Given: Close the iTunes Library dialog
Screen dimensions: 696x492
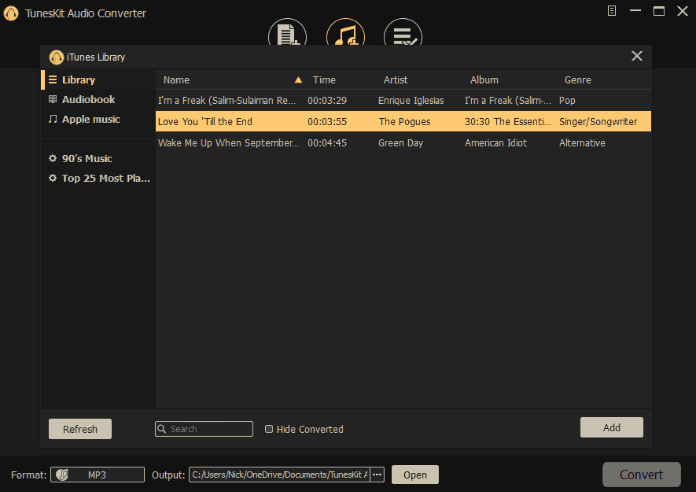Looking at the screenshot, I should [x=637, y=56].
